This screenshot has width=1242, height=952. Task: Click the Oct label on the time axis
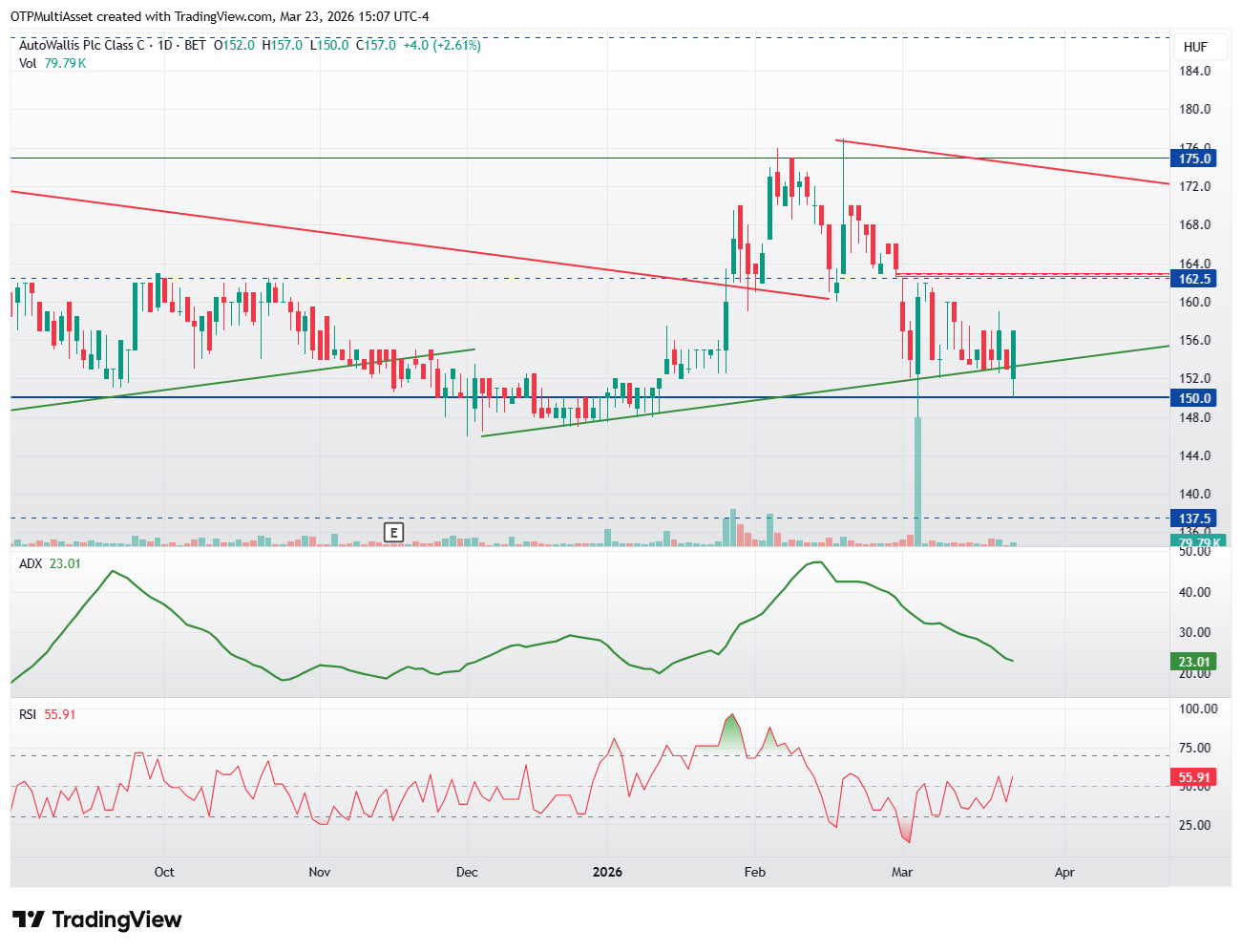coord(164,872)
